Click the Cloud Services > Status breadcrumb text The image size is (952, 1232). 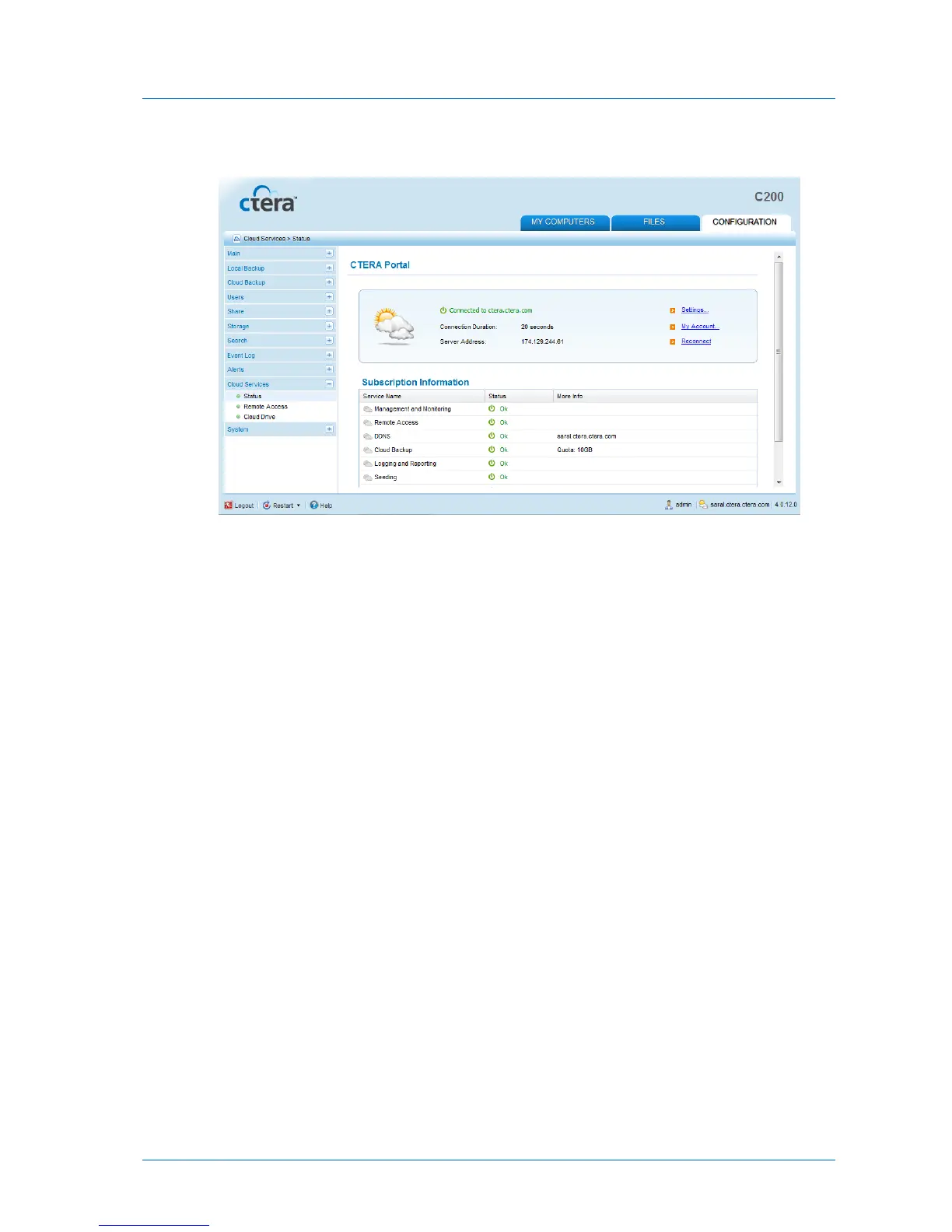[277, 239]
